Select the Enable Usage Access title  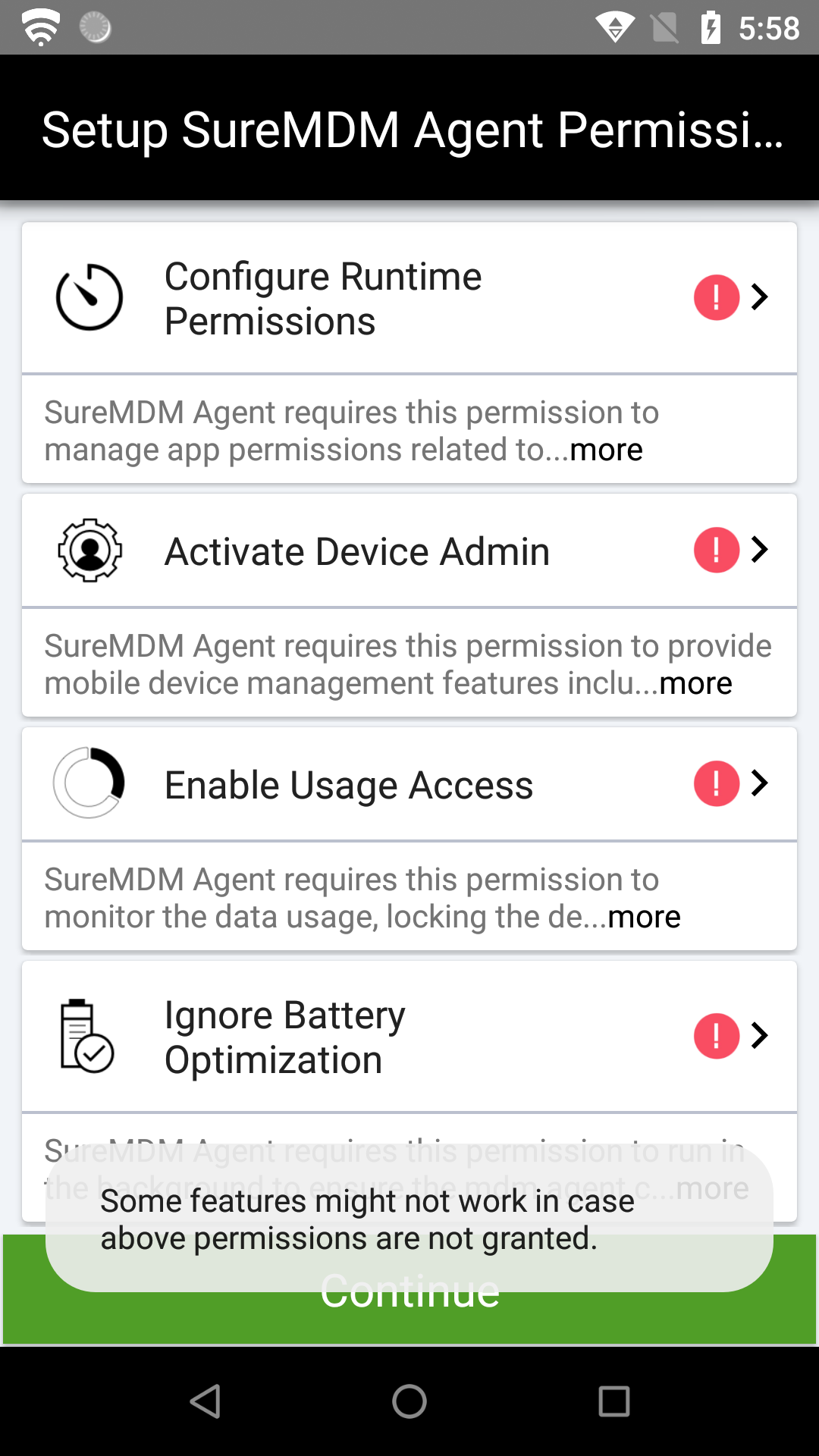click(x=349, y=785)
